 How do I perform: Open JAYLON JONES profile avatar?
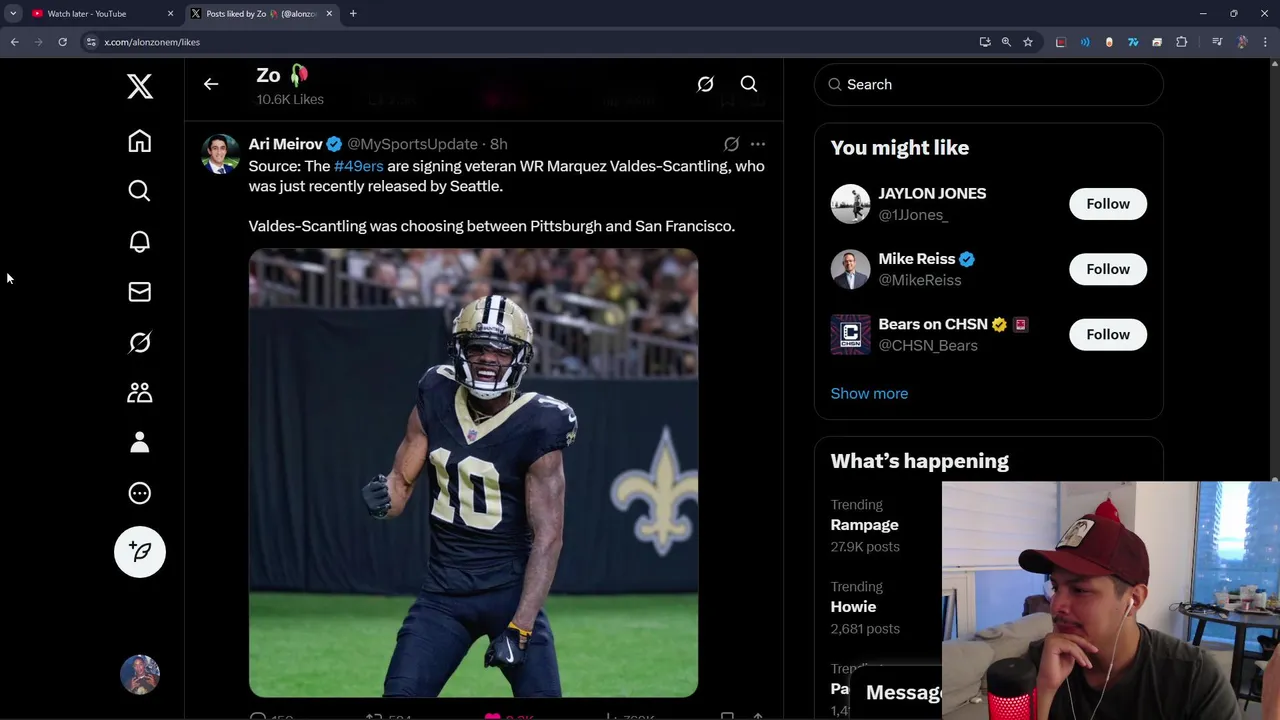(x=851, y=204)
